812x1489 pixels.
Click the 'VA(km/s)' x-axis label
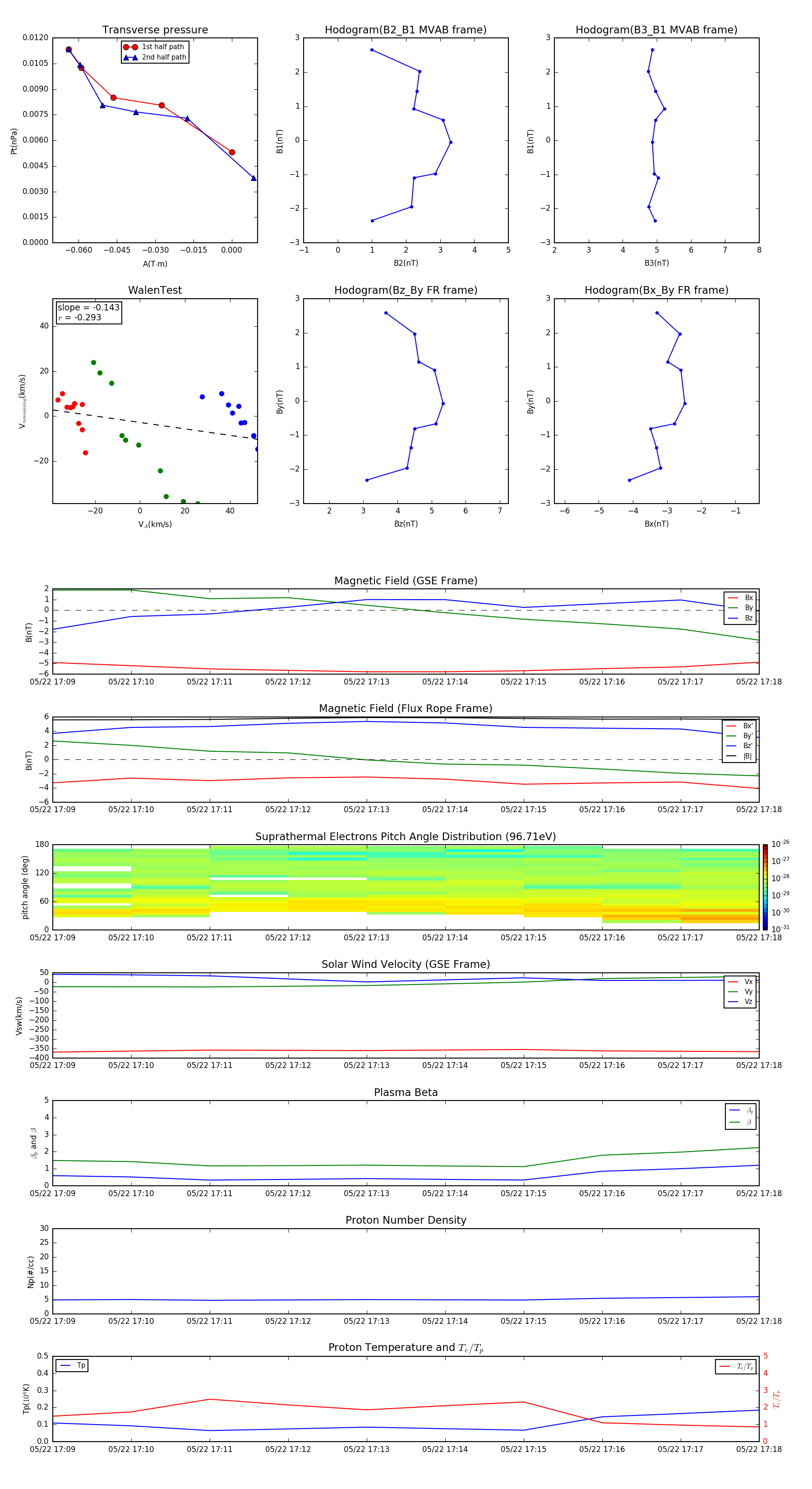coord(155,524)
